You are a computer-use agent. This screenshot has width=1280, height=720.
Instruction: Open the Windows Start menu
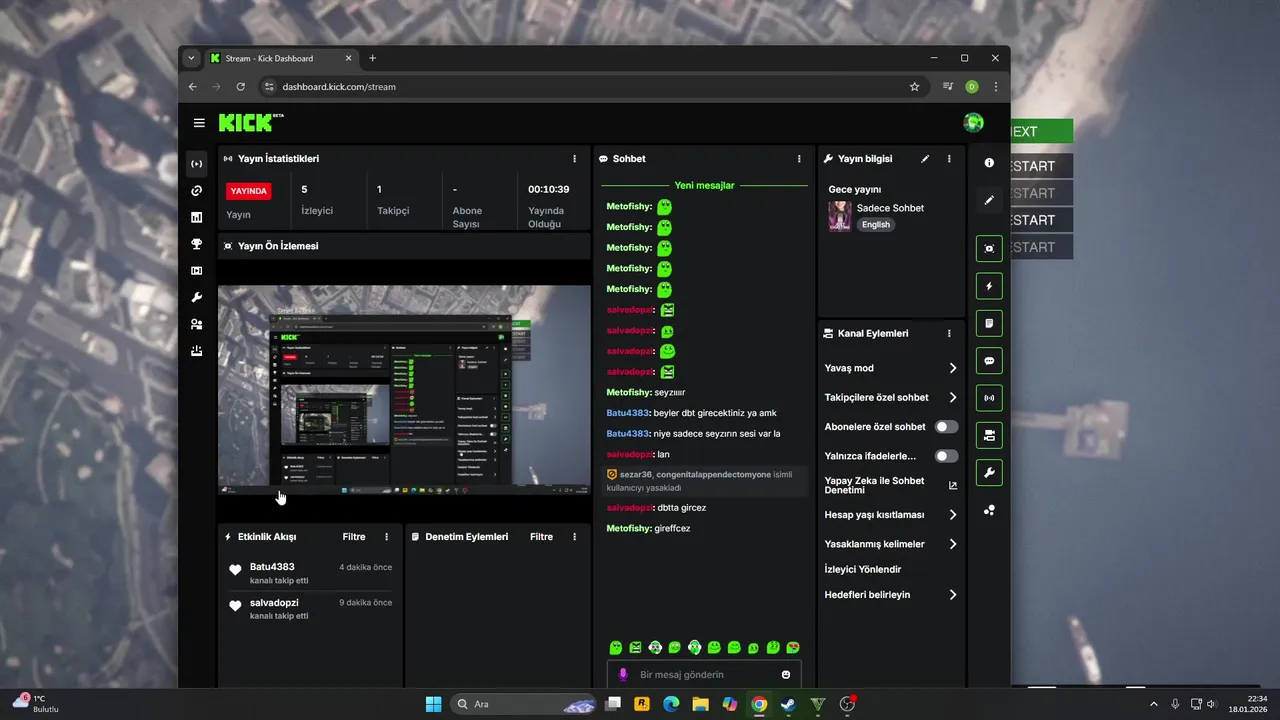point(433,704)
